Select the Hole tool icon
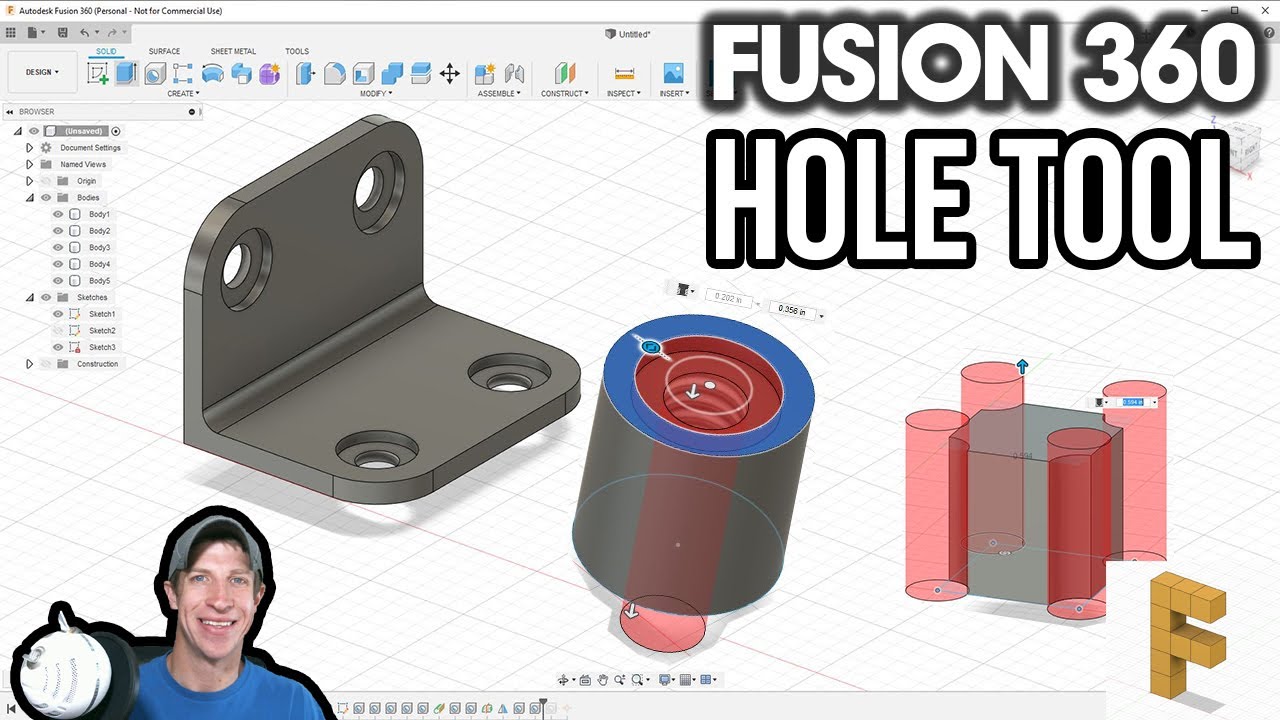This screenshot has width=1280, height=720. [x=154, y=73]
